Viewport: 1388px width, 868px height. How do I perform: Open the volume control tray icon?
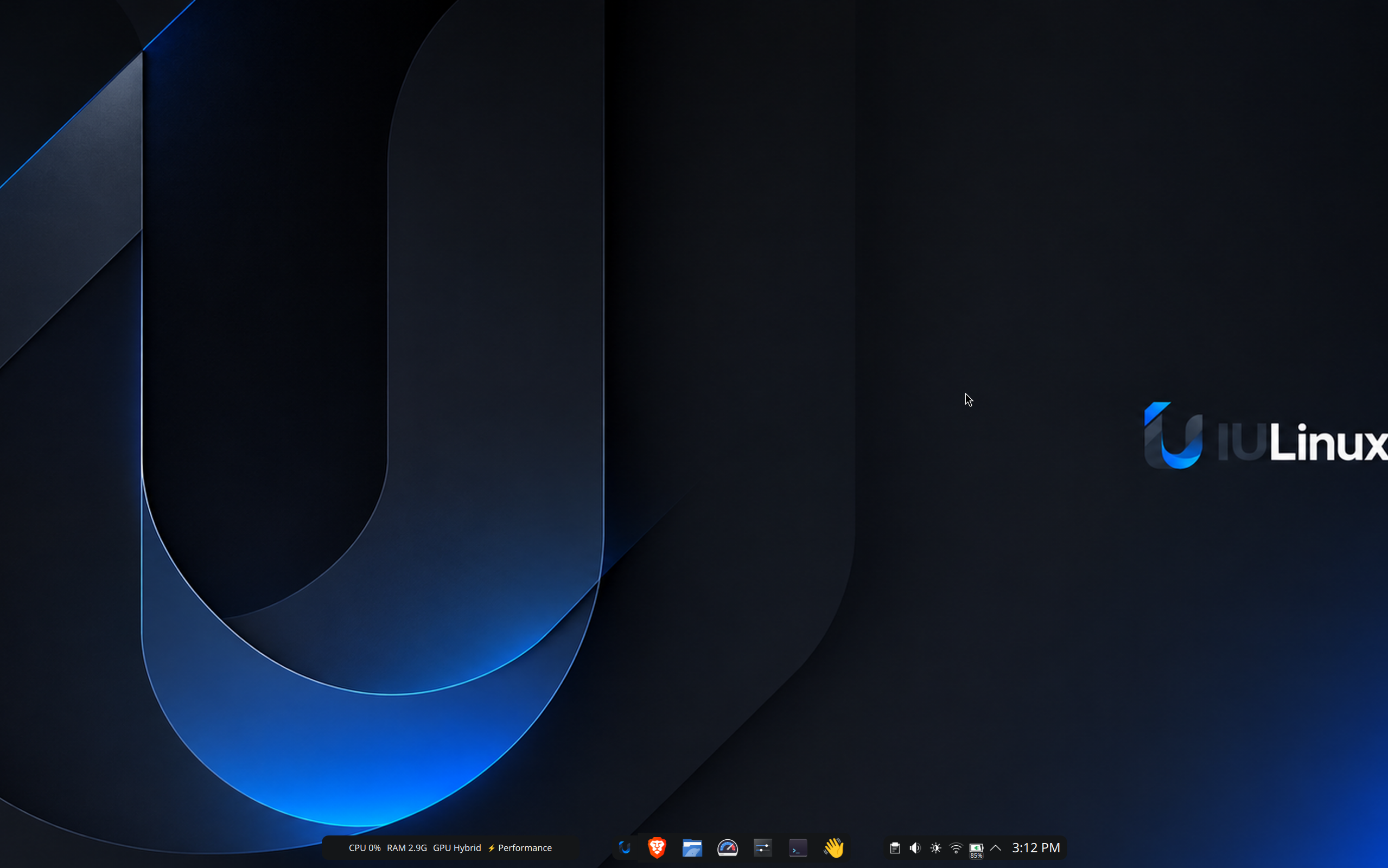pos(915,848)
